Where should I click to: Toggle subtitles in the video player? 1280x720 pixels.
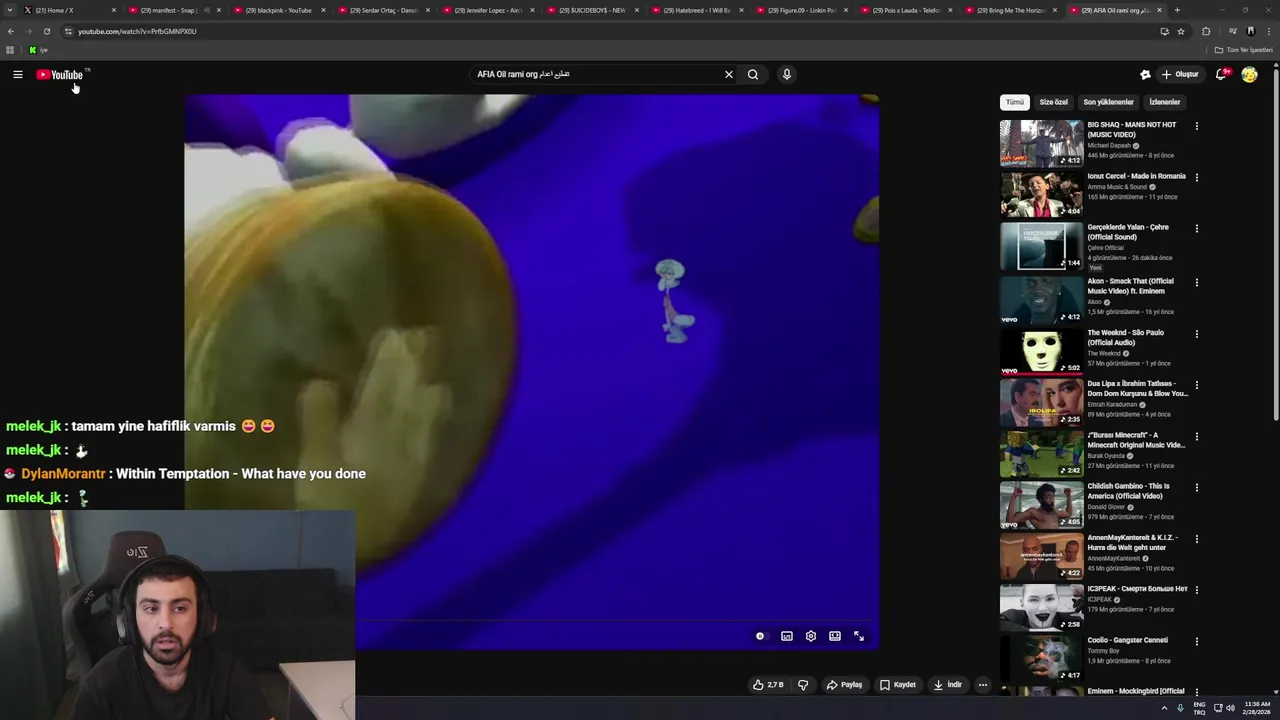(787, 636)
